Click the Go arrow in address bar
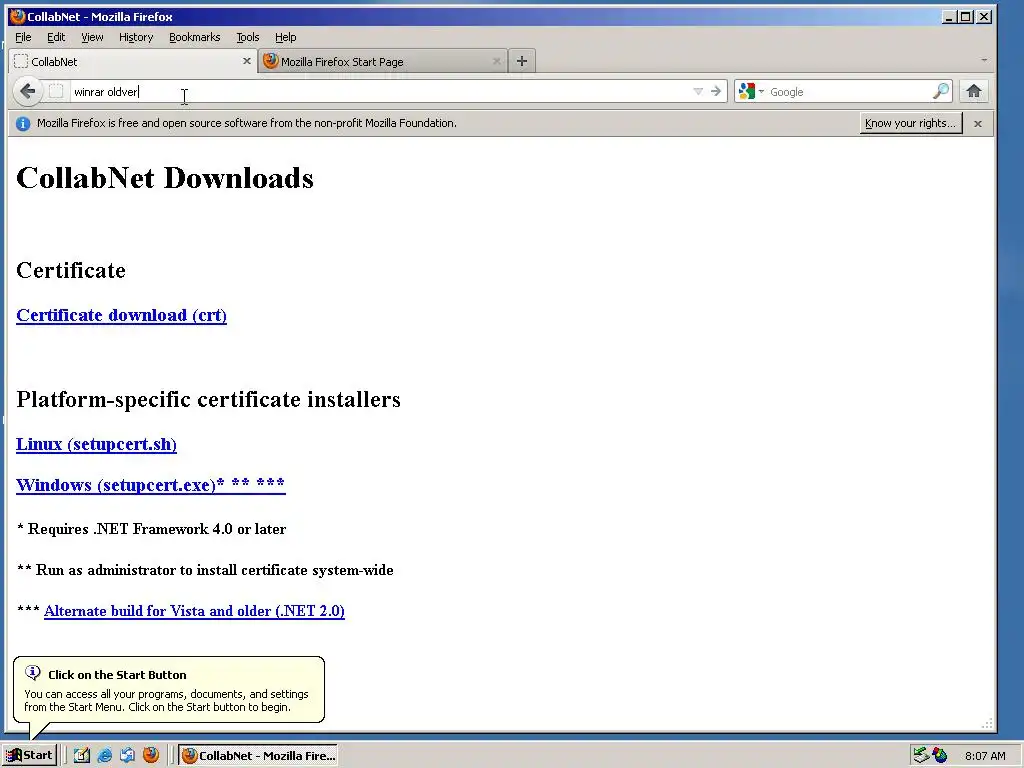 [x=716, y=91]
